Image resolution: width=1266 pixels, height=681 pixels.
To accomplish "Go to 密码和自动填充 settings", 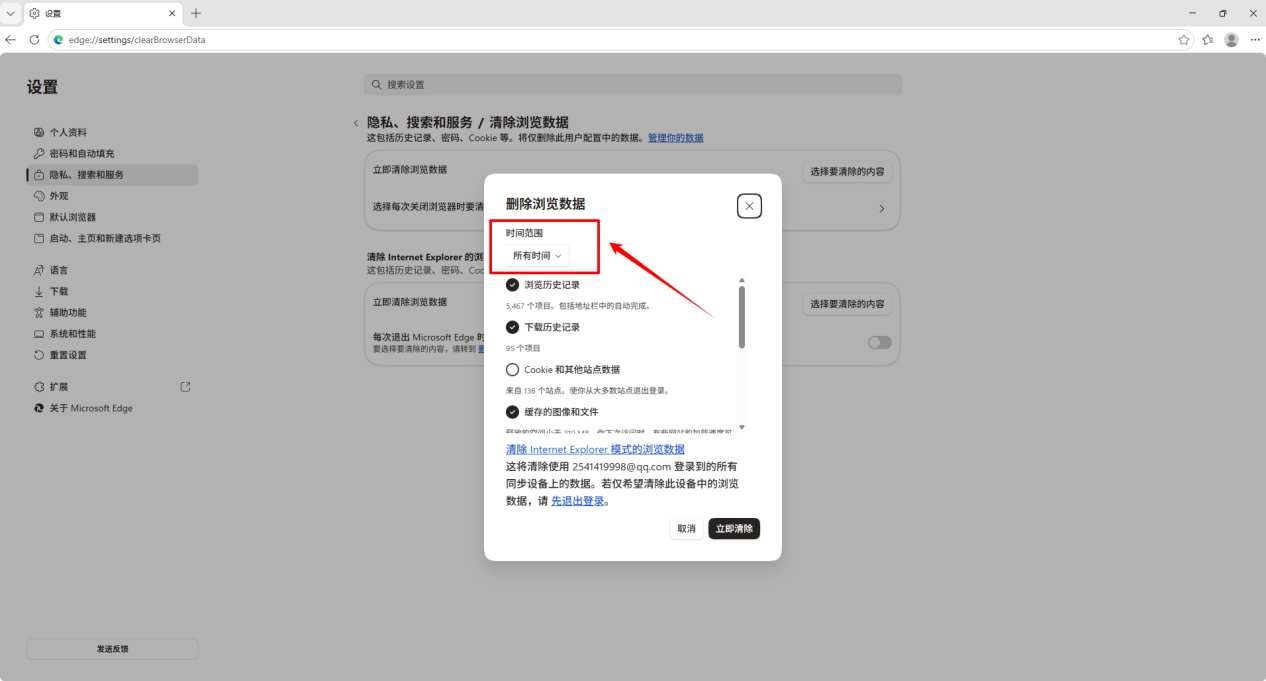I will pos(112,154).
